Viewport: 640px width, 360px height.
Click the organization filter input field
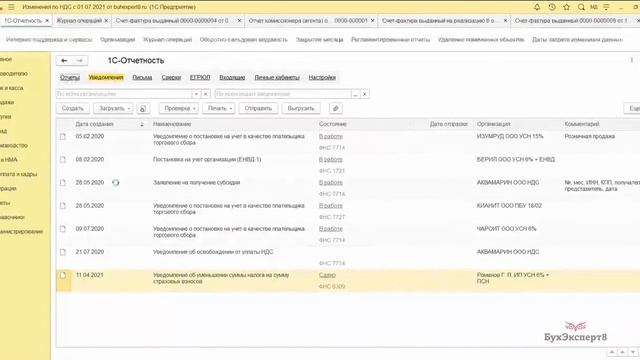124,94
